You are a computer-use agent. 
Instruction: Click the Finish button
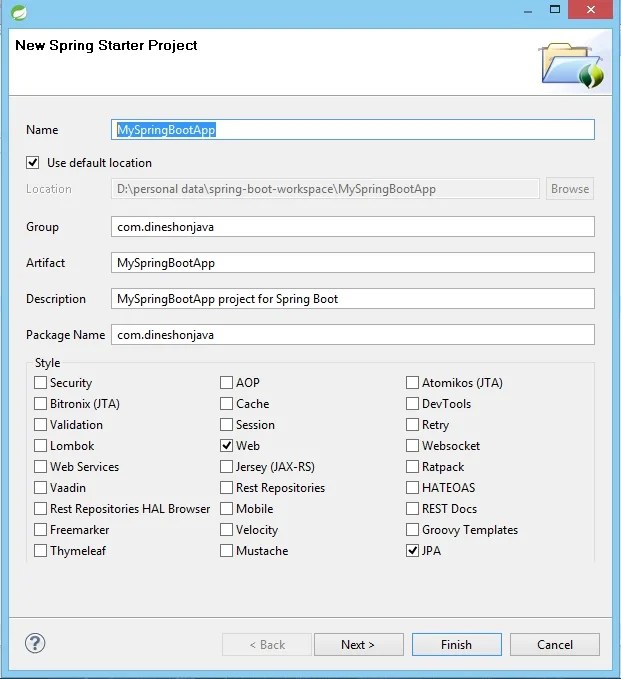(x=457, y=645)
